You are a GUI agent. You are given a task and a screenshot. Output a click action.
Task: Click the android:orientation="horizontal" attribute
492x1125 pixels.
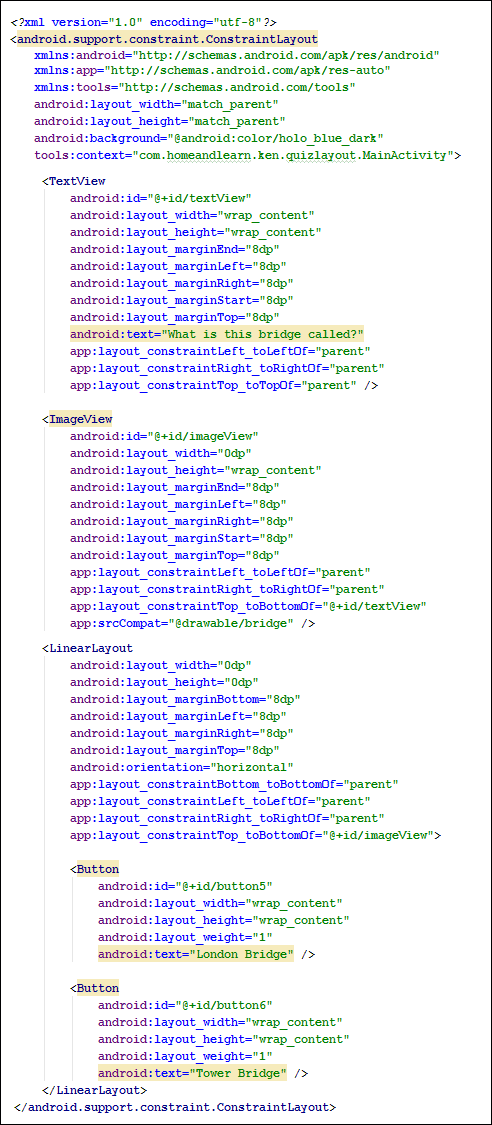pos(181,767)
